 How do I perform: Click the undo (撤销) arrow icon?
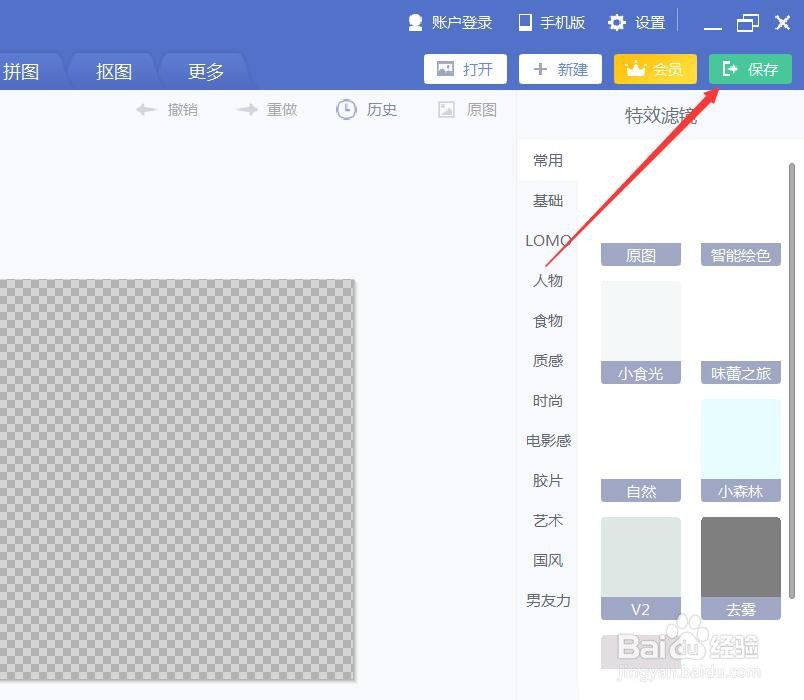[x=148, y=110]
